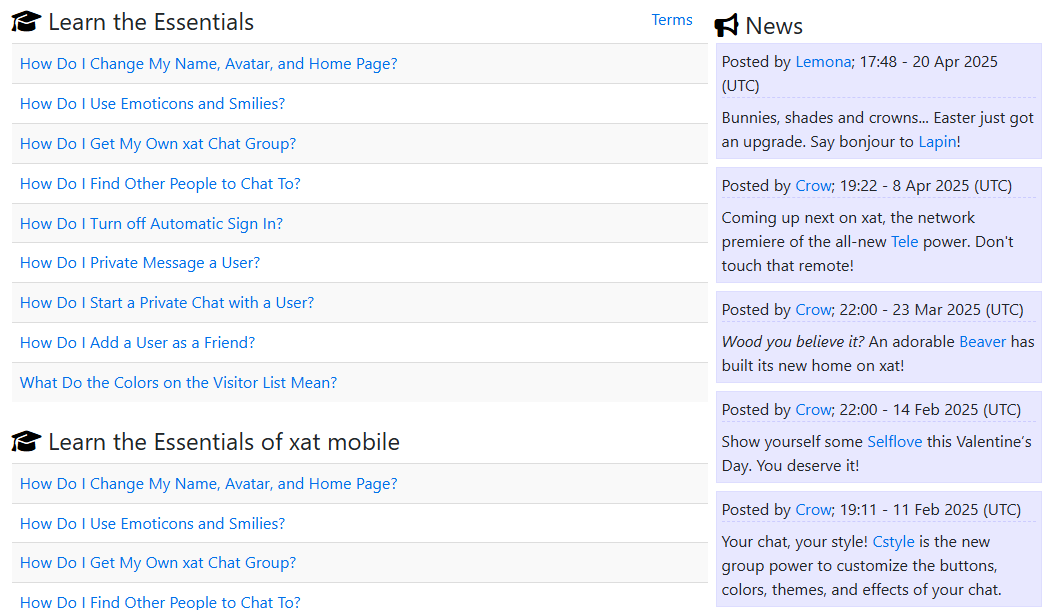This screenshot has width=1047, height=610.
Task: Open the Tele power link
Action: coord(904,241)
